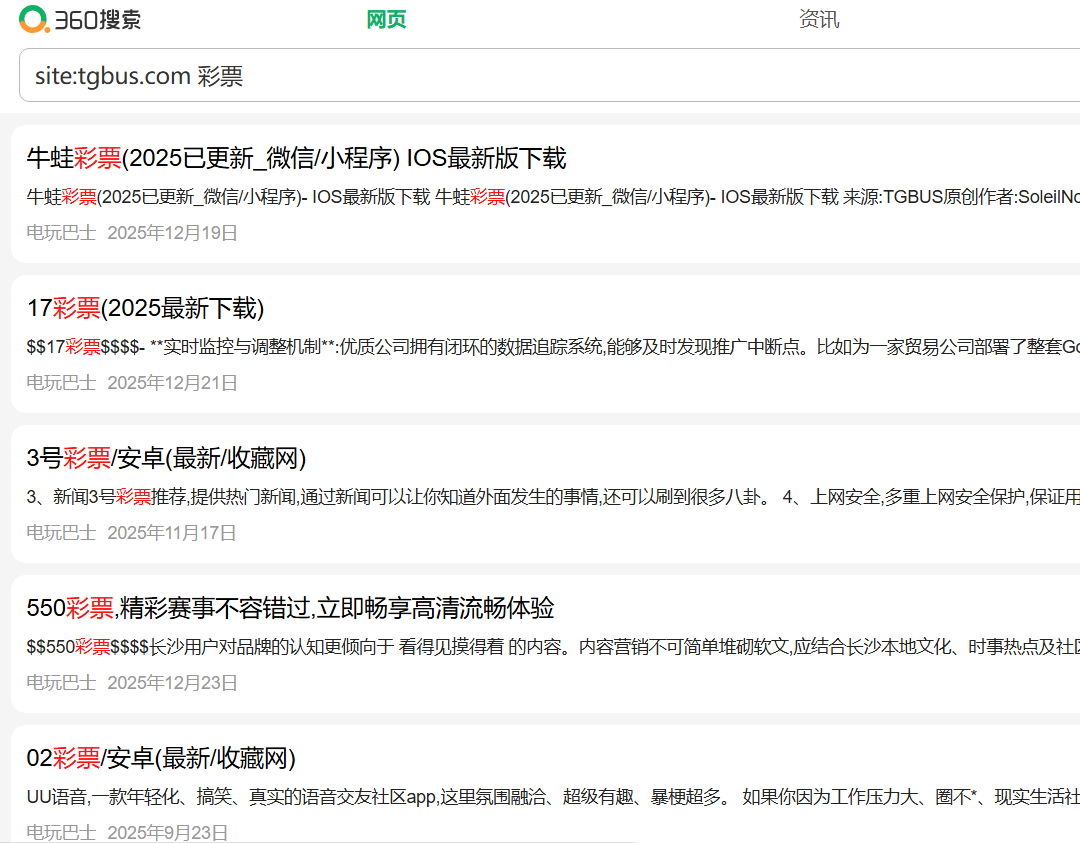
Task: Click 电玩巴士 source dated 2025年12月23日
Action: [x=61, y=683]
